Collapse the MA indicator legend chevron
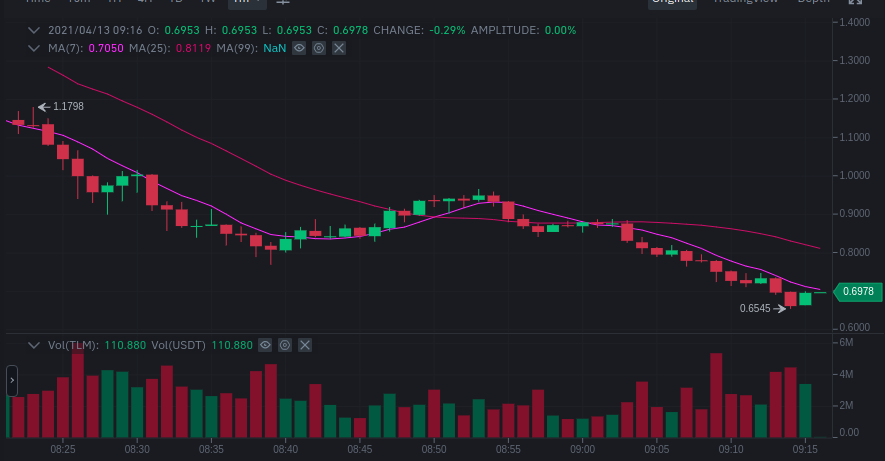 click(x=34, y=49)
